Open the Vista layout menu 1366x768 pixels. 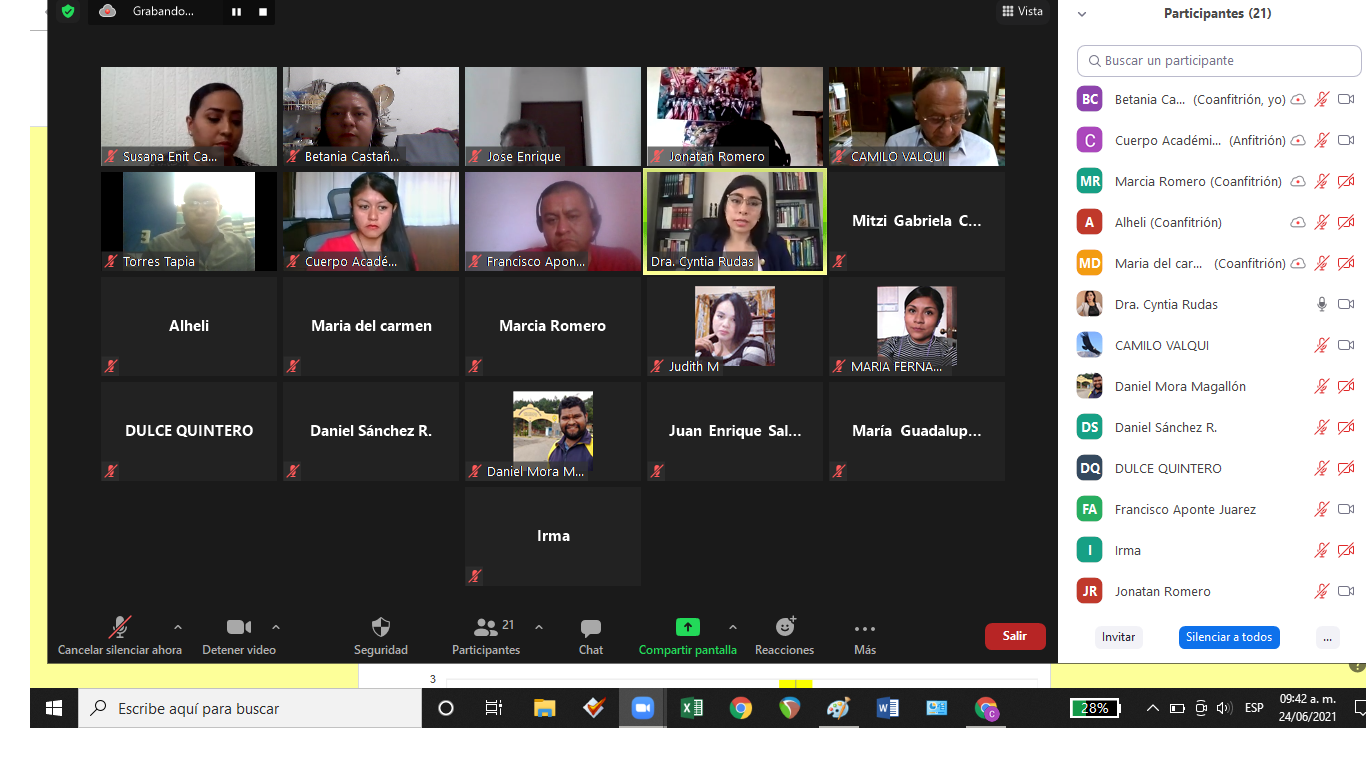pos(1022,11)
